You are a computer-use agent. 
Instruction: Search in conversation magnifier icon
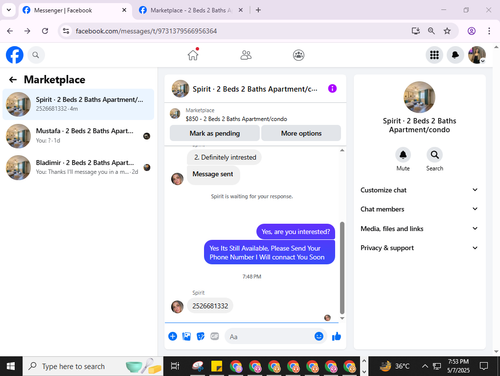coord(434,155)
